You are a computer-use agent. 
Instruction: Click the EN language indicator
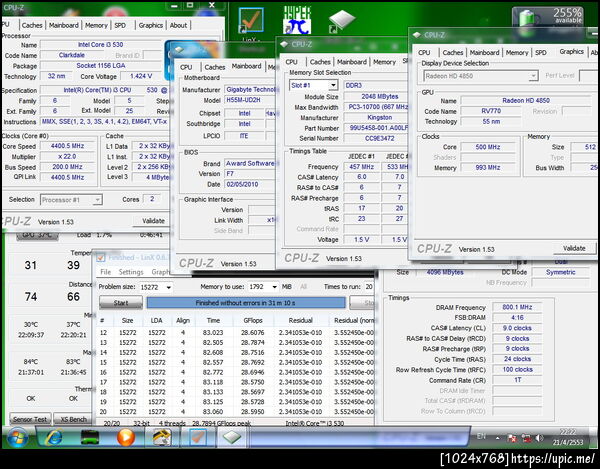pyautogui.click(x=481, y=436)
